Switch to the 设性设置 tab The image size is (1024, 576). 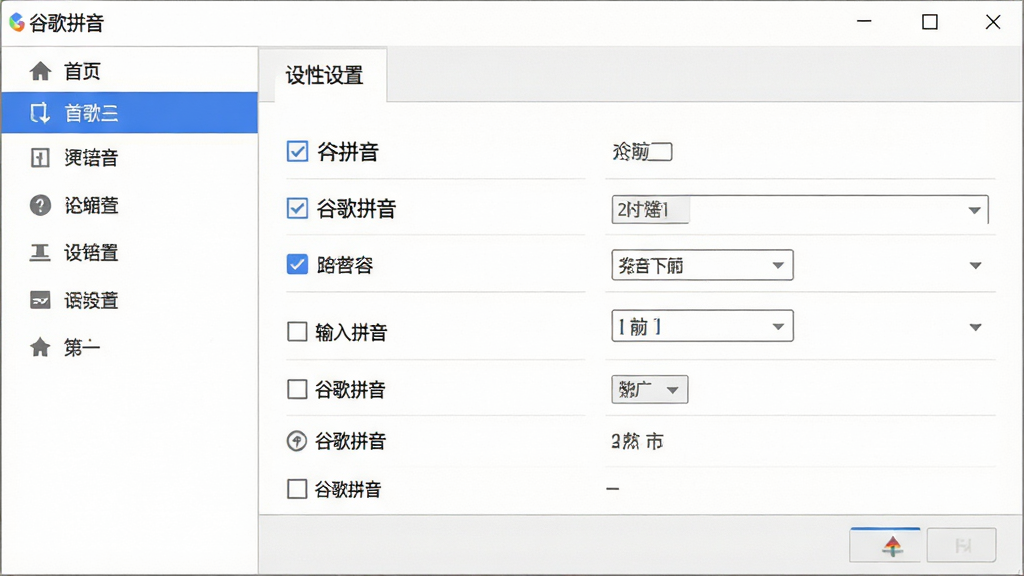pos(330,75)
